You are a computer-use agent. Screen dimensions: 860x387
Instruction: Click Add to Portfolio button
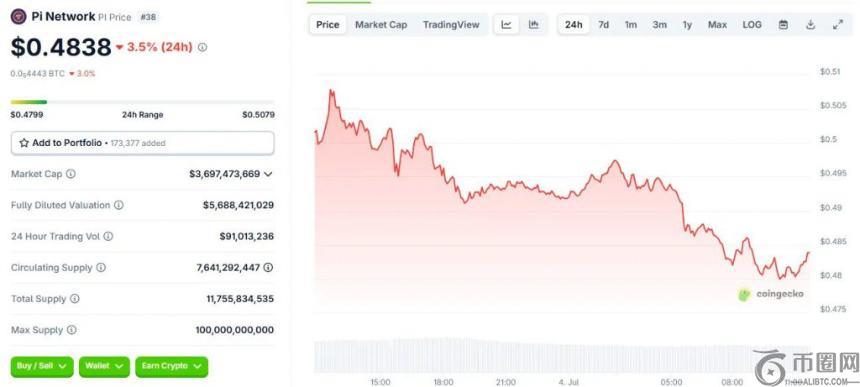(x=143, y=143)
